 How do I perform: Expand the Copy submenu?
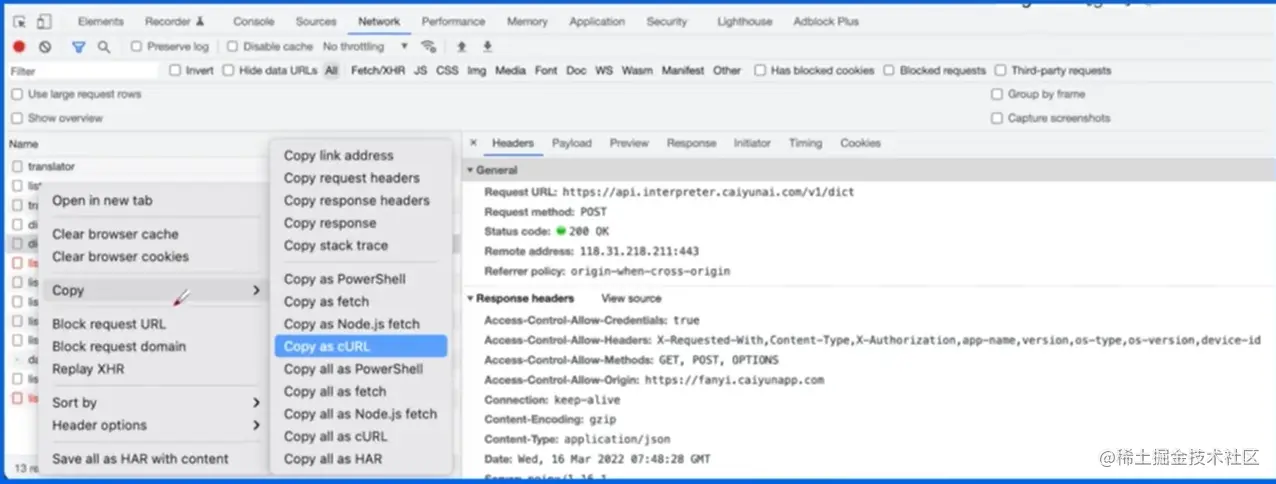coord(155,290)
